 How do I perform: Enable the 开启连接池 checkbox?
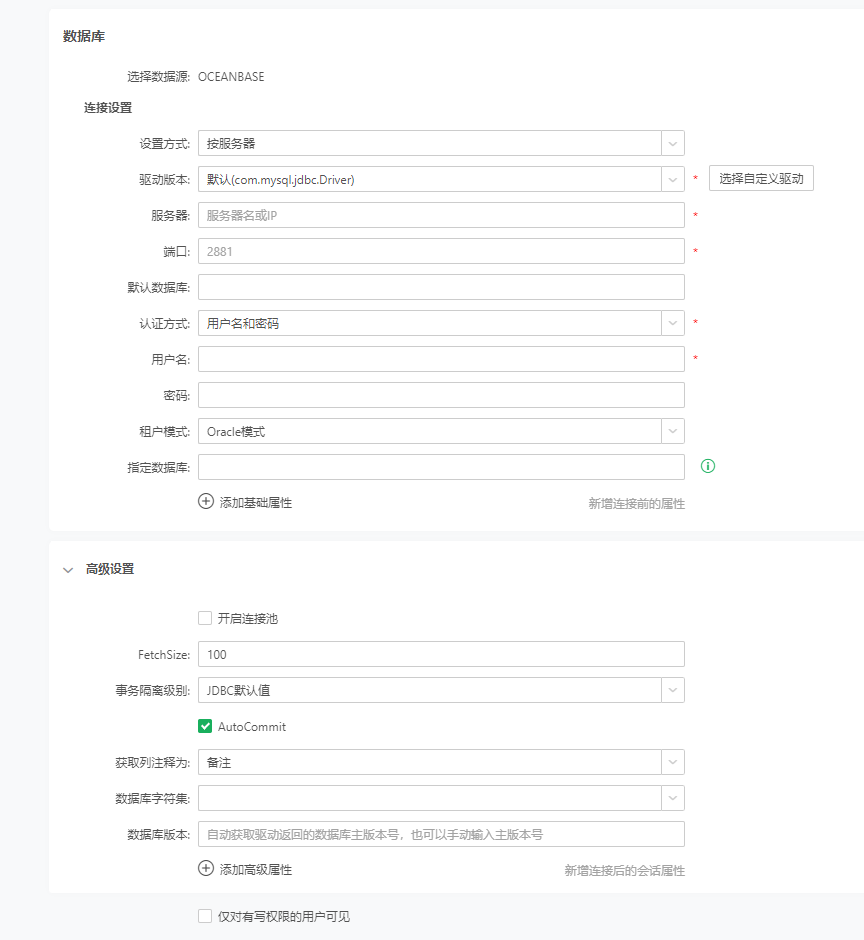pyautogui.click(x=205, y=618)
